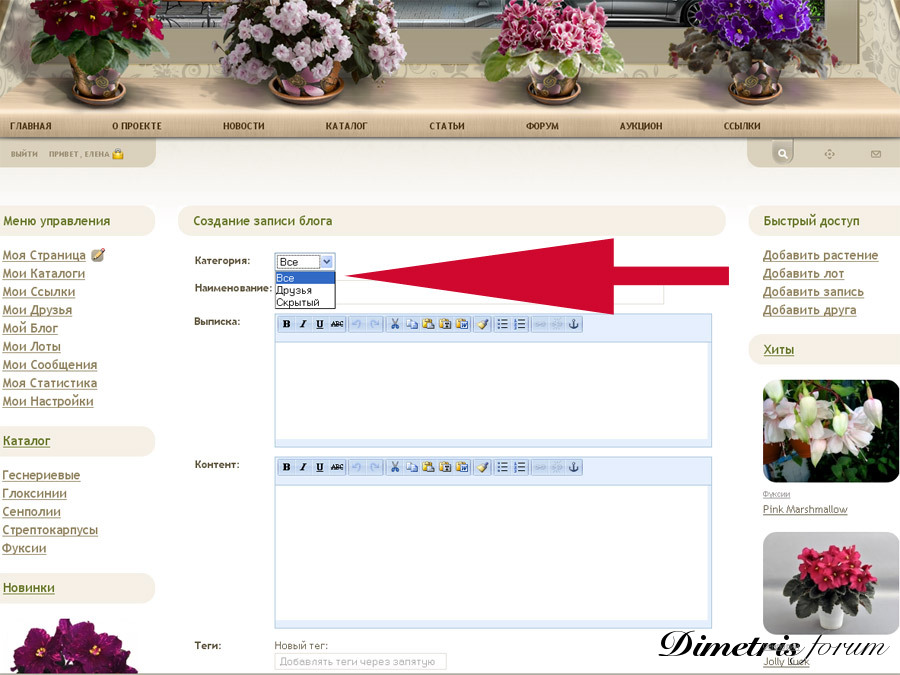
Task: Click Bold in the Выписка editor toolbar
Action: coord(286,324)
